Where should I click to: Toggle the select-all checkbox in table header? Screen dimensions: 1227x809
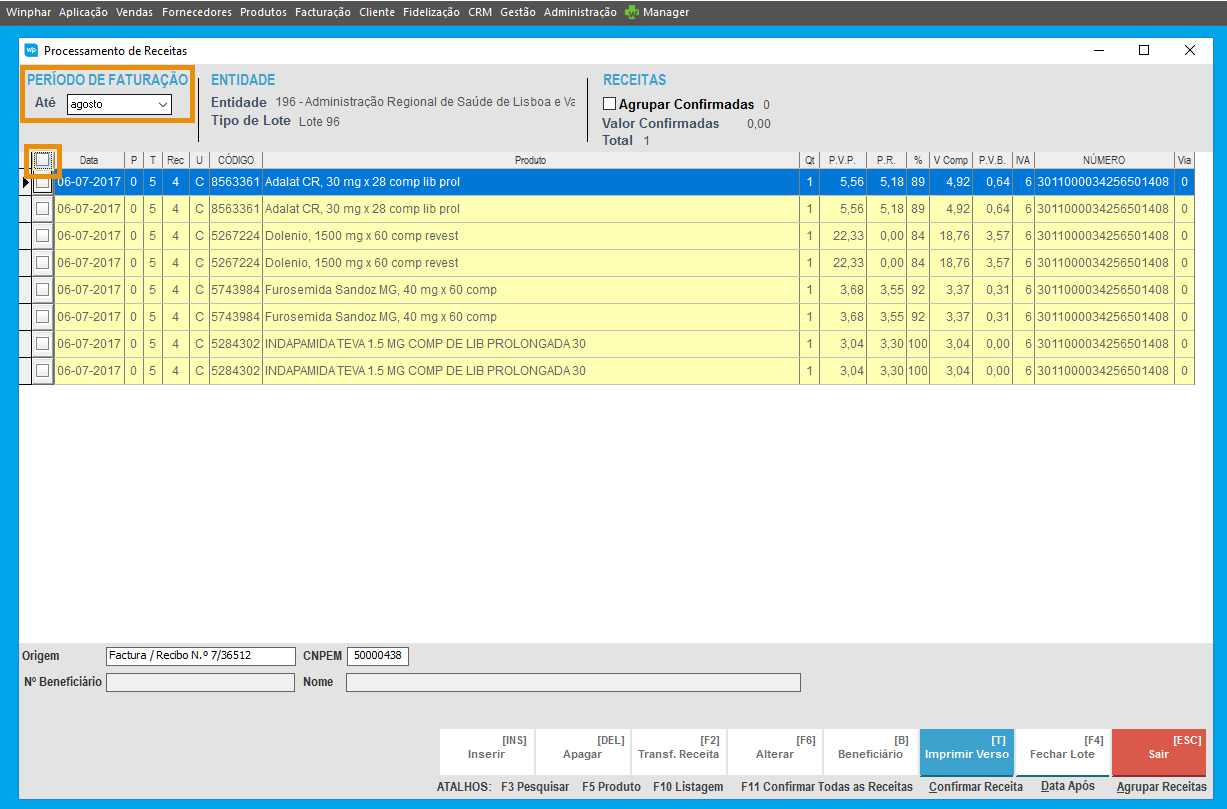tap(42, 160)
